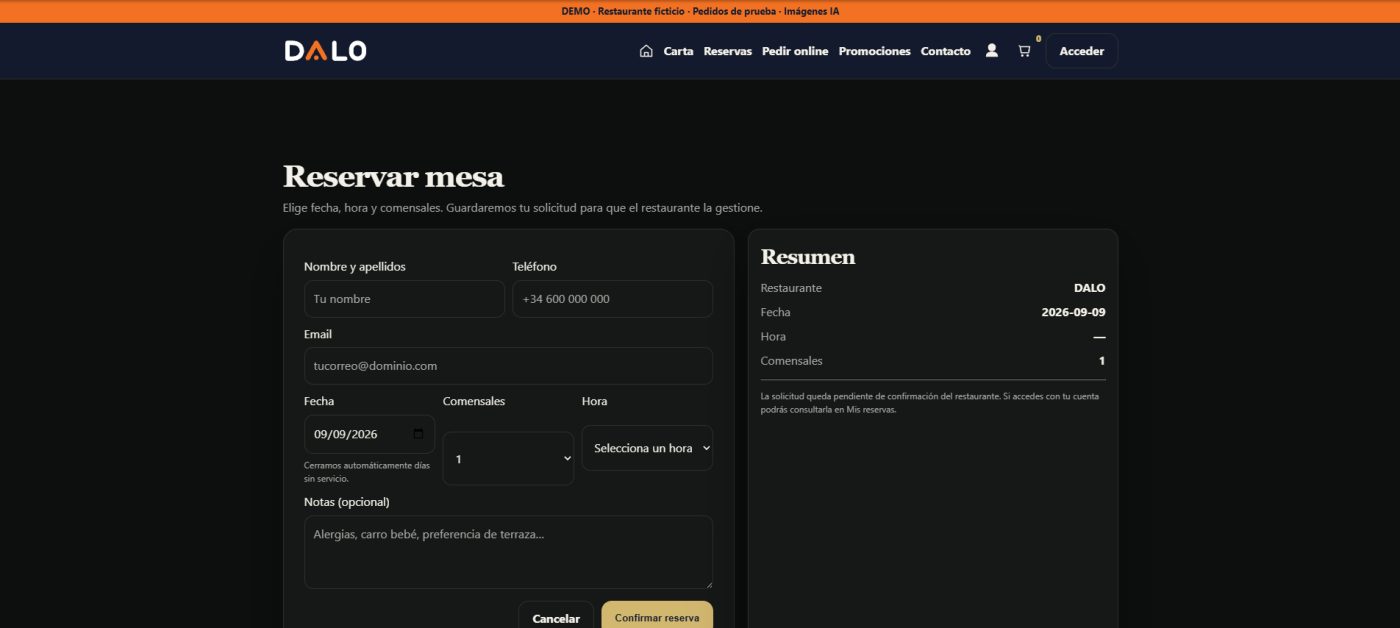The width and height of the screenshot is (1400, 628).
Task: Click the pending confirmation notice text
Action: pos(930,403)
